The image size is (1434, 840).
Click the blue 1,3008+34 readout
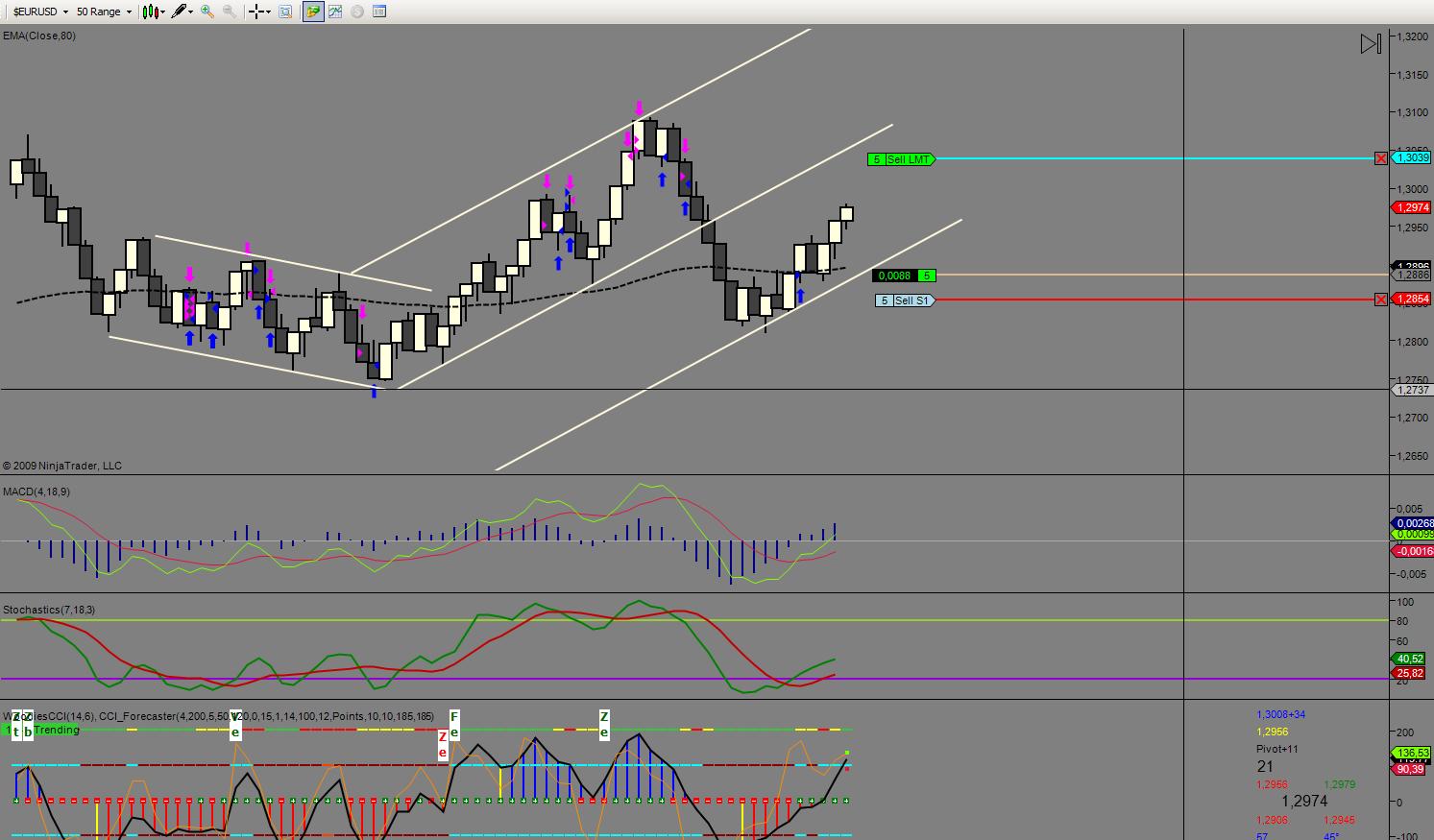pyautogui.click(x=1281, y=714)
